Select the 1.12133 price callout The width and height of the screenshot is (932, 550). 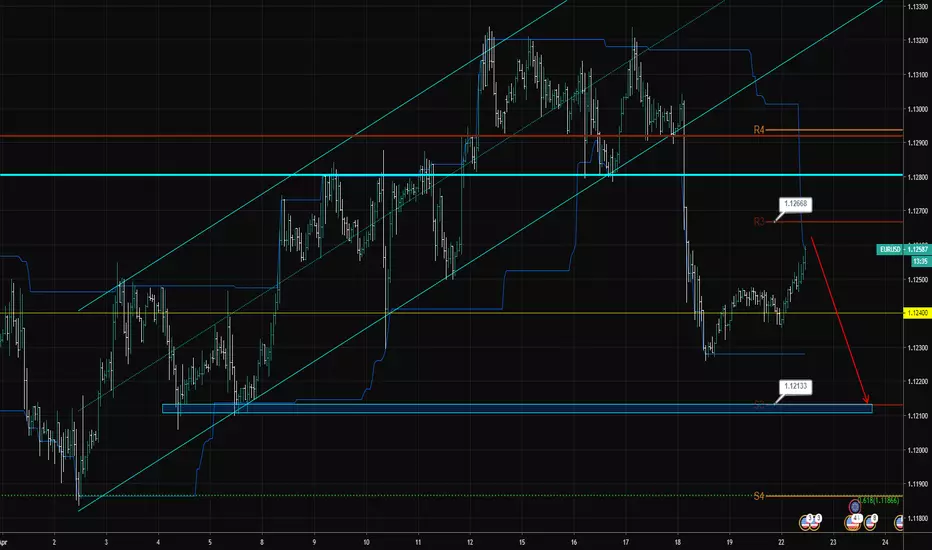795,386
